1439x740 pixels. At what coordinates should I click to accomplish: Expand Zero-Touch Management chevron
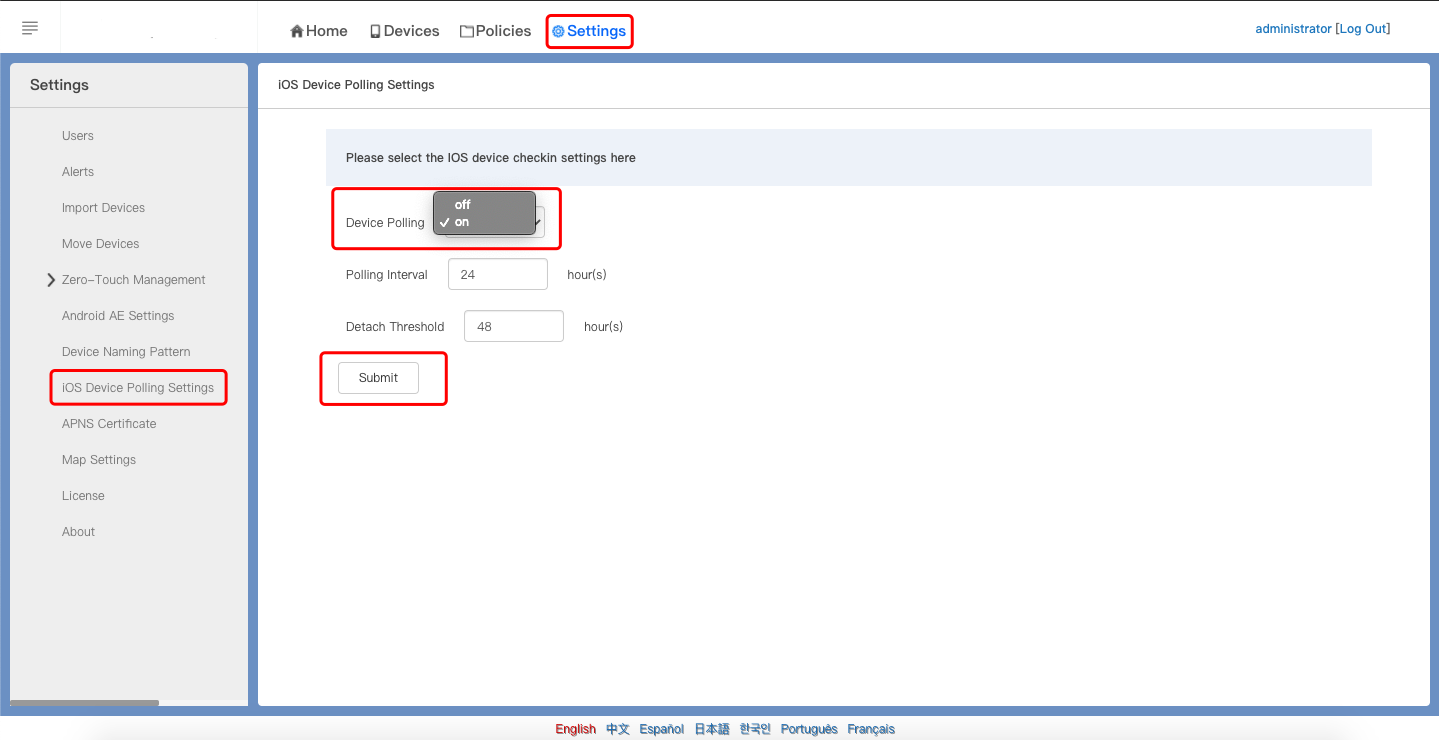click(51, 280)
